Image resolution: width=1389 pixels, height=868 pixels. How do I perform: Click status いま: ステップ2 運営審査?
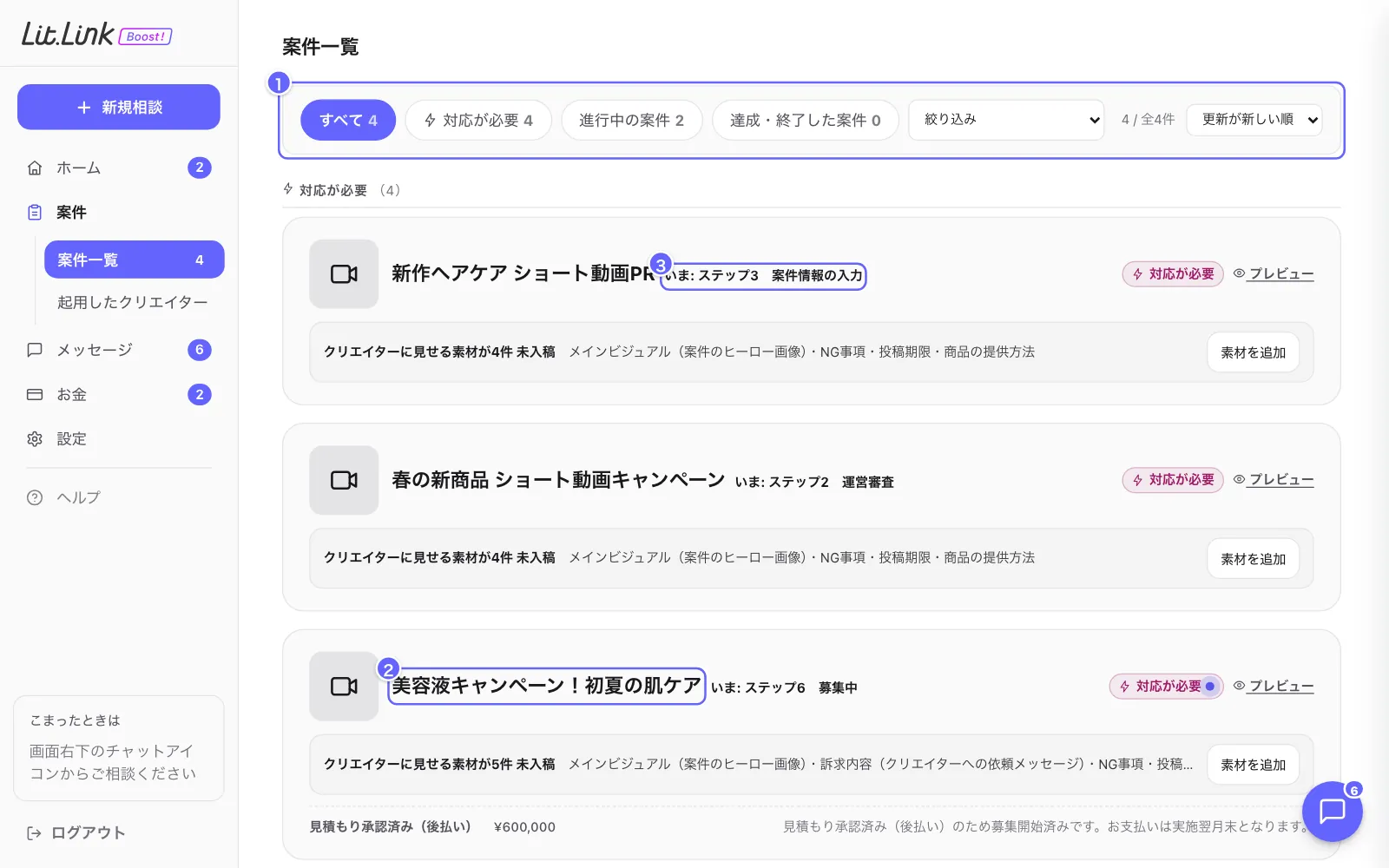pos(814,482)
